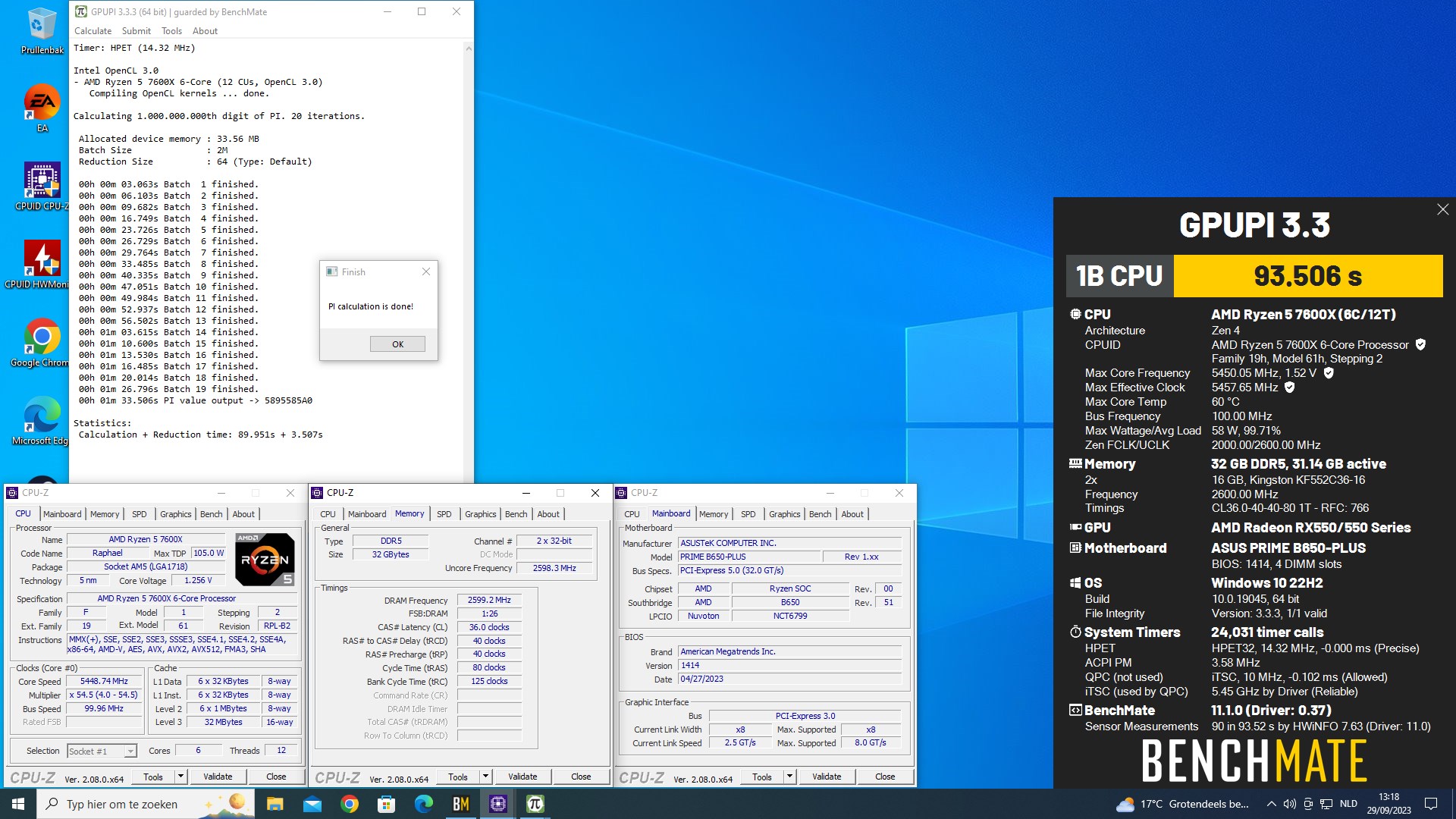Switch to Memory tab in left CPU-Z

(x=105, y=514)
